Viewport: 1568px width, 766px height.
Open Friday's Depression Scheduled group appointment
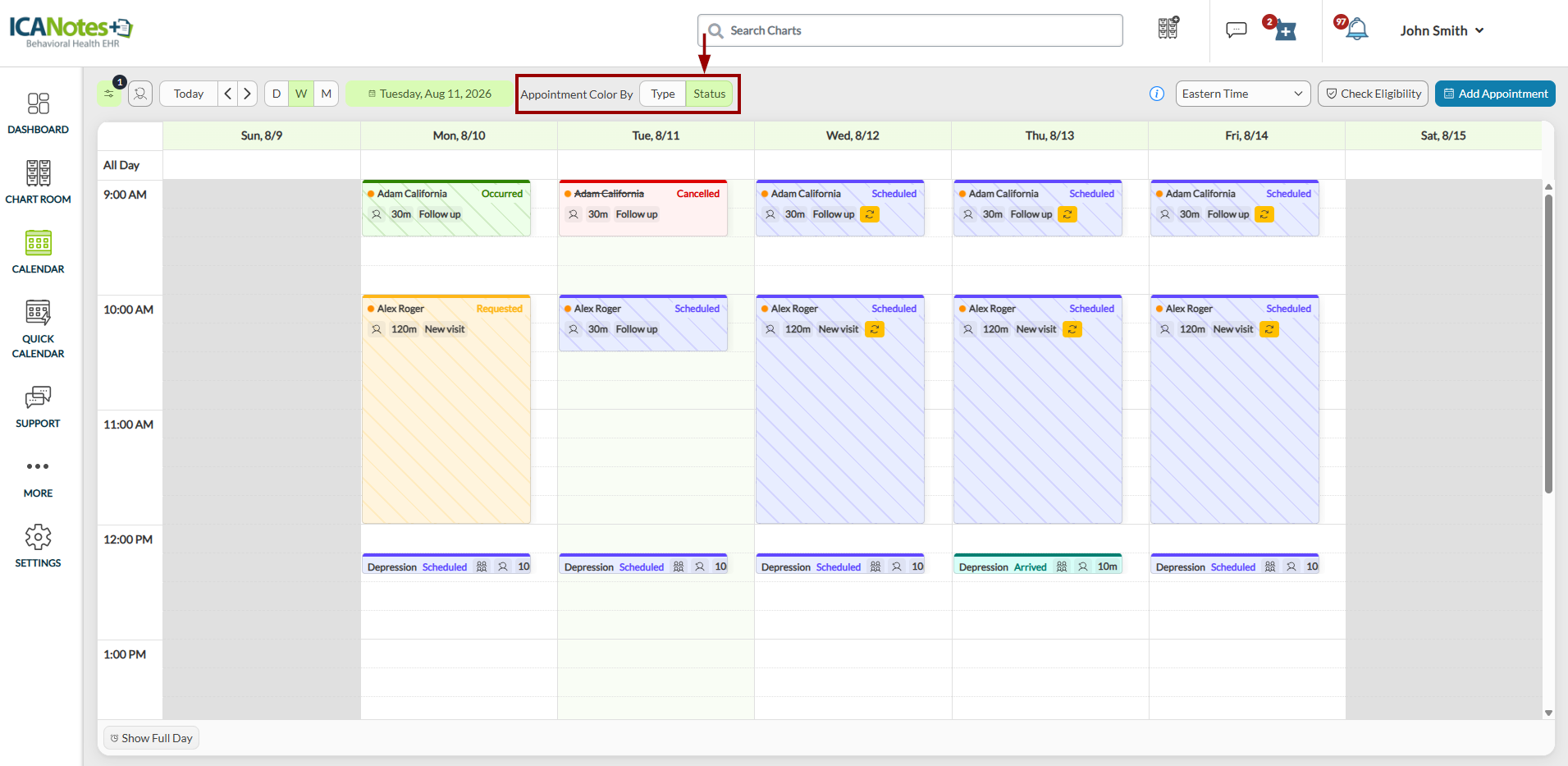1235,564
